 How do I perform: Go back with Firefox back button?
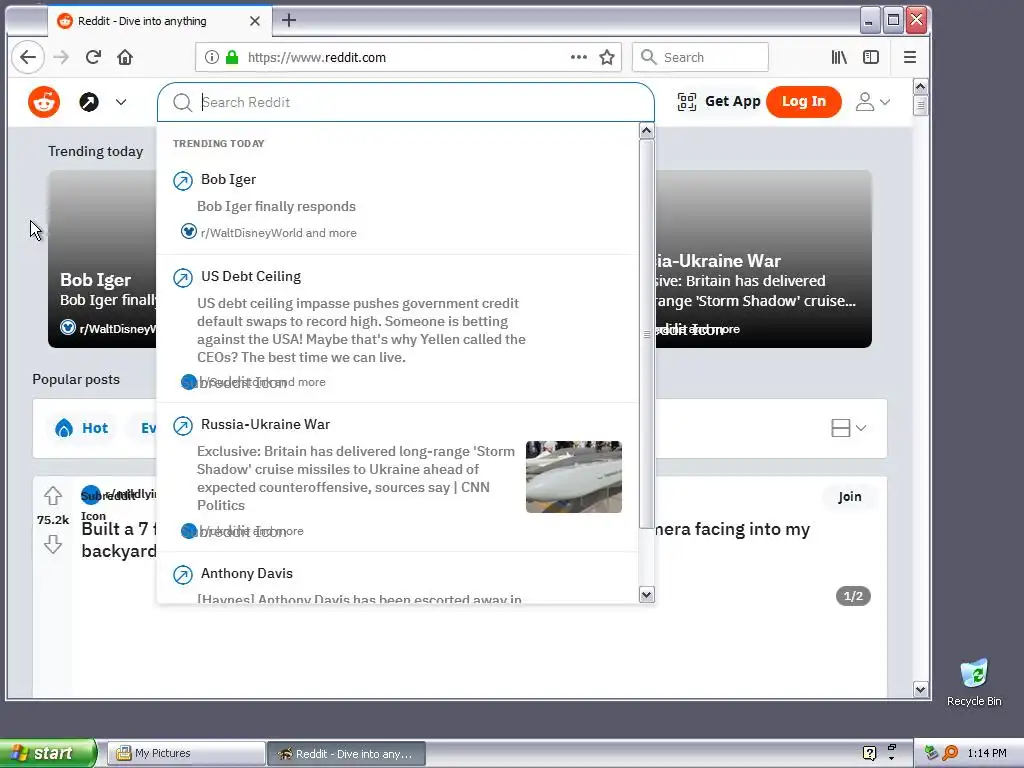coord(28,57)
